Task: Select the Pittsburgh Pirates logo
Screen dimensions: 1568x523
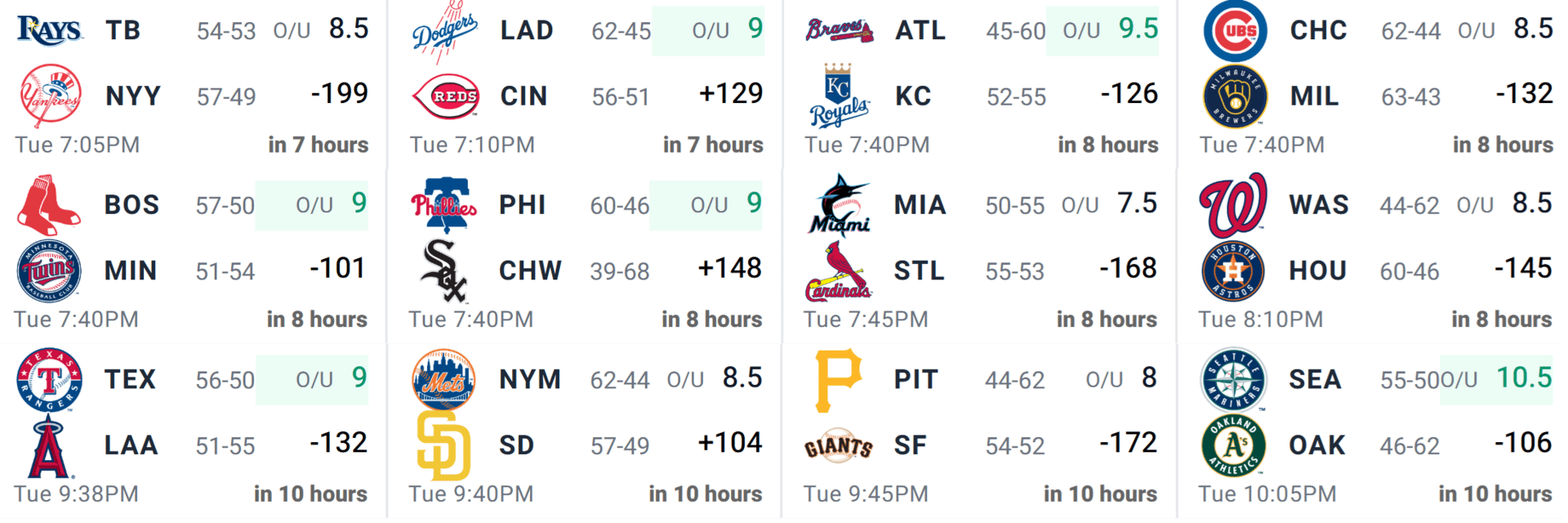Action: point(839,380)
